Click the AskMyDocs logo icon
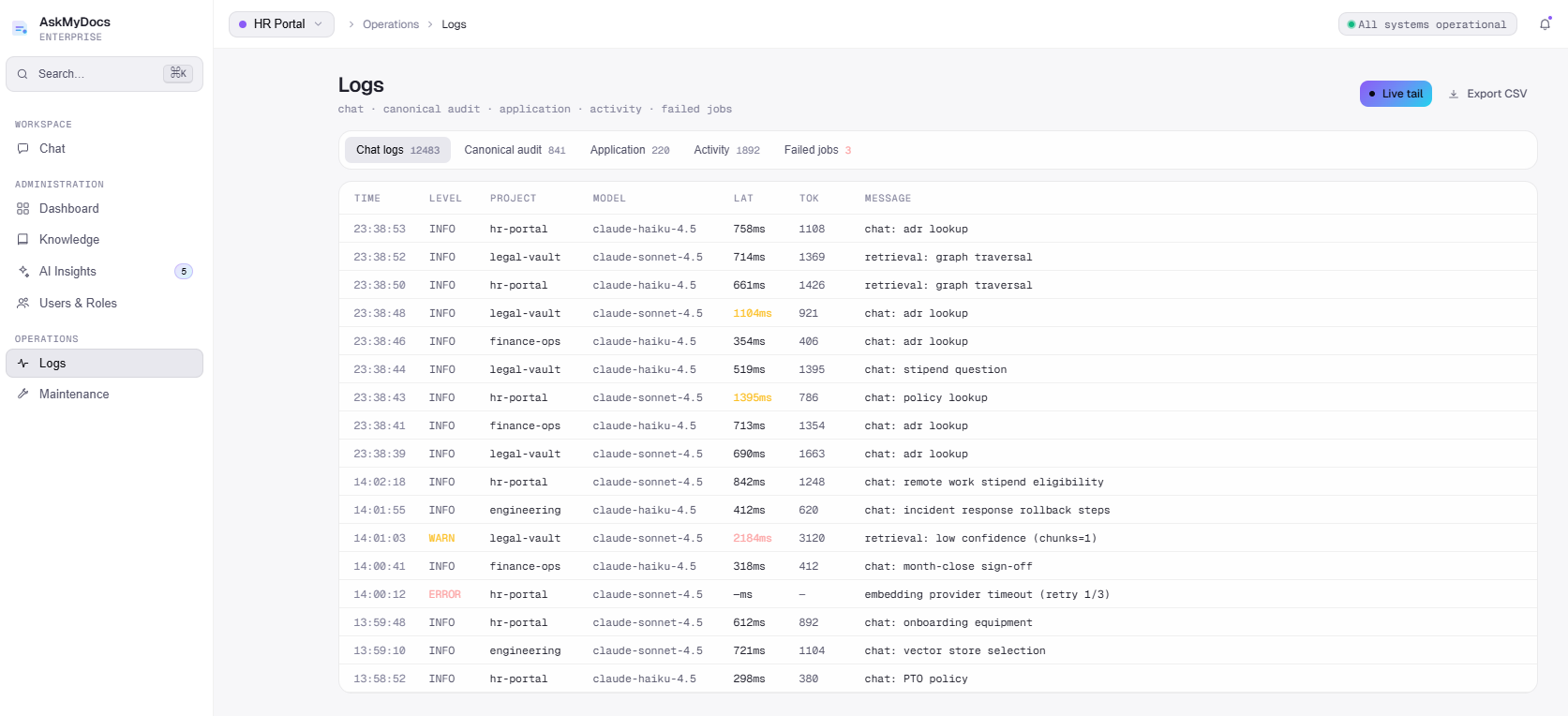The image size is (1568, 716). 20,29
